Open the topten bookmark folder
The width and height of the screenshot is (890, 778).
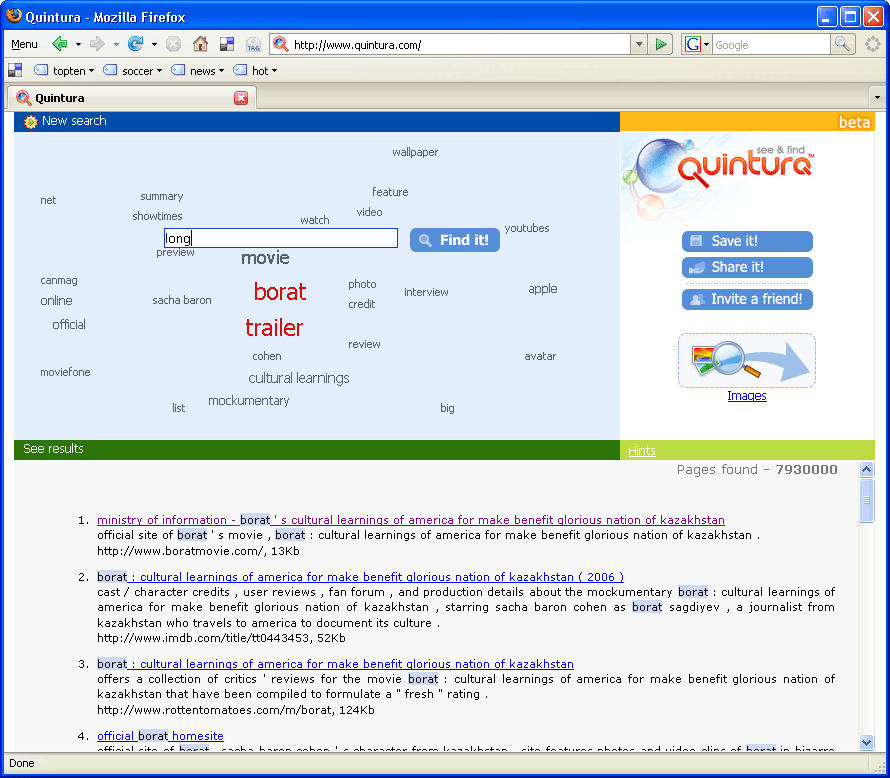(x=64, y=70)
